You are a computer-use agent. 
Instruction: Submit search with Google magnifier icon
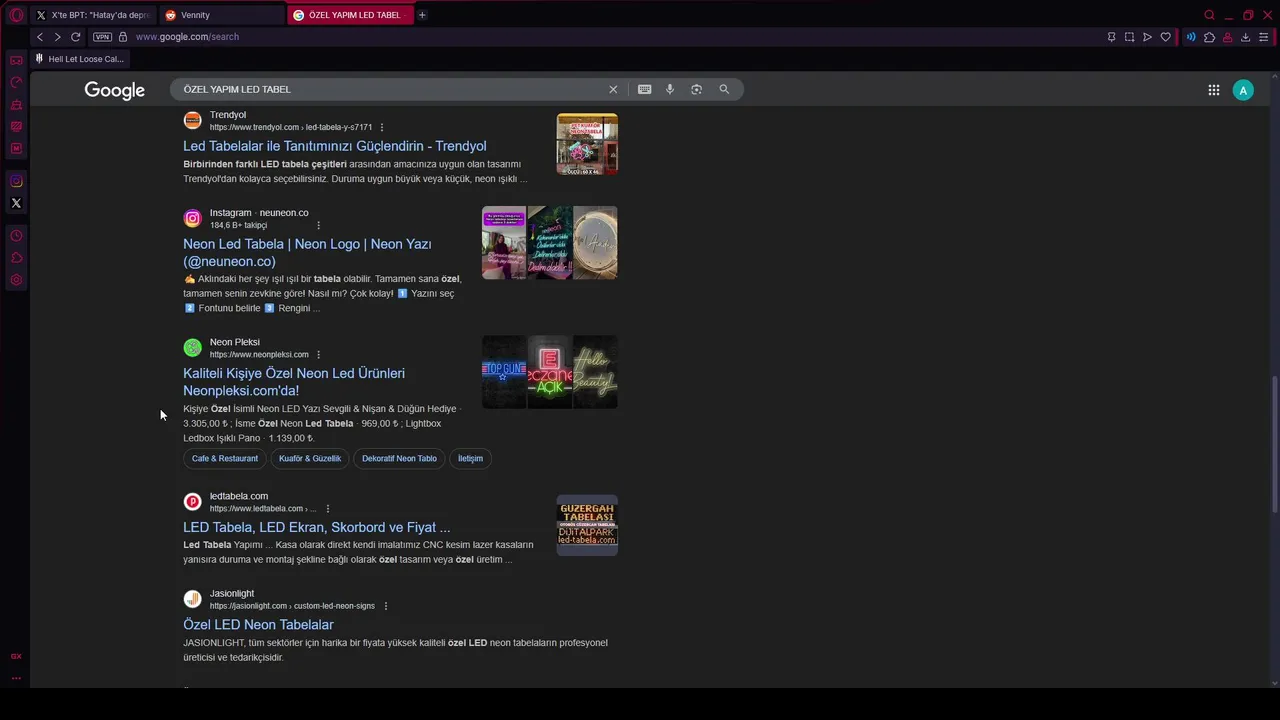point(724,89)
